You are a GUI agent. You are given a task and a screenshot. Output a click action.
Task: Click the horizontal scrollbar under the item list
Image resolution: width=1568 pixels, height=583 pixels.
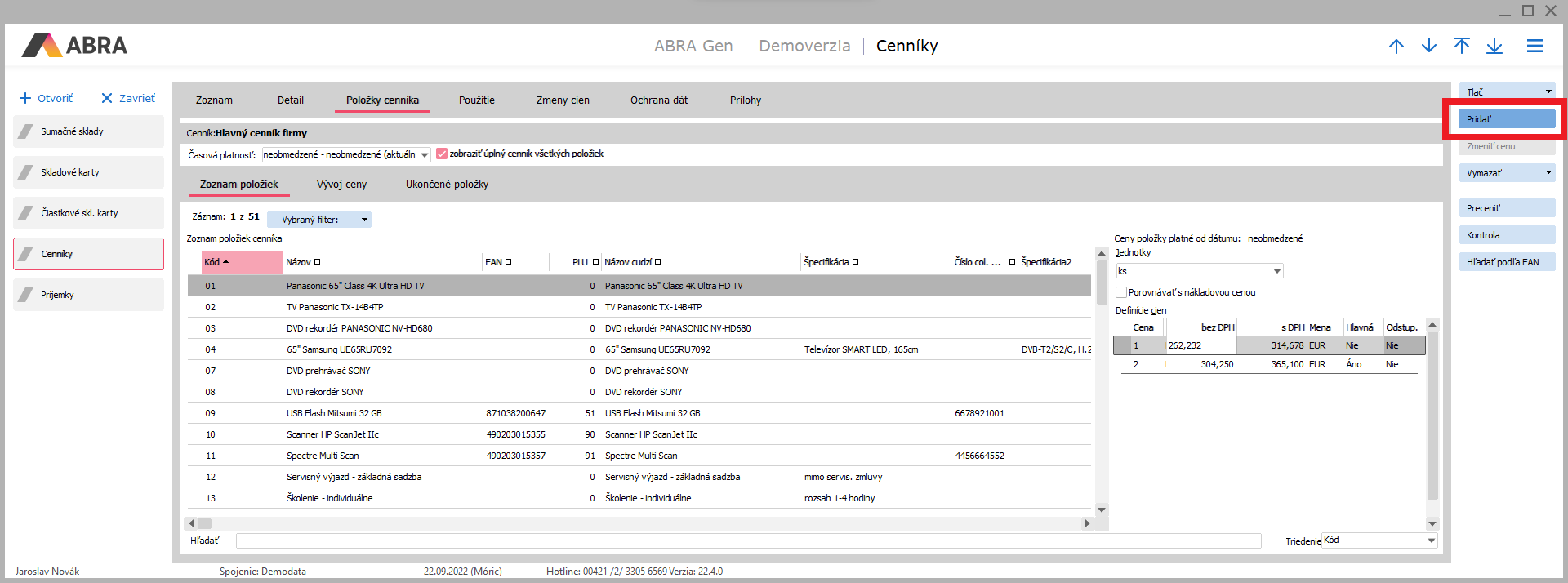(x=637, y=523)
